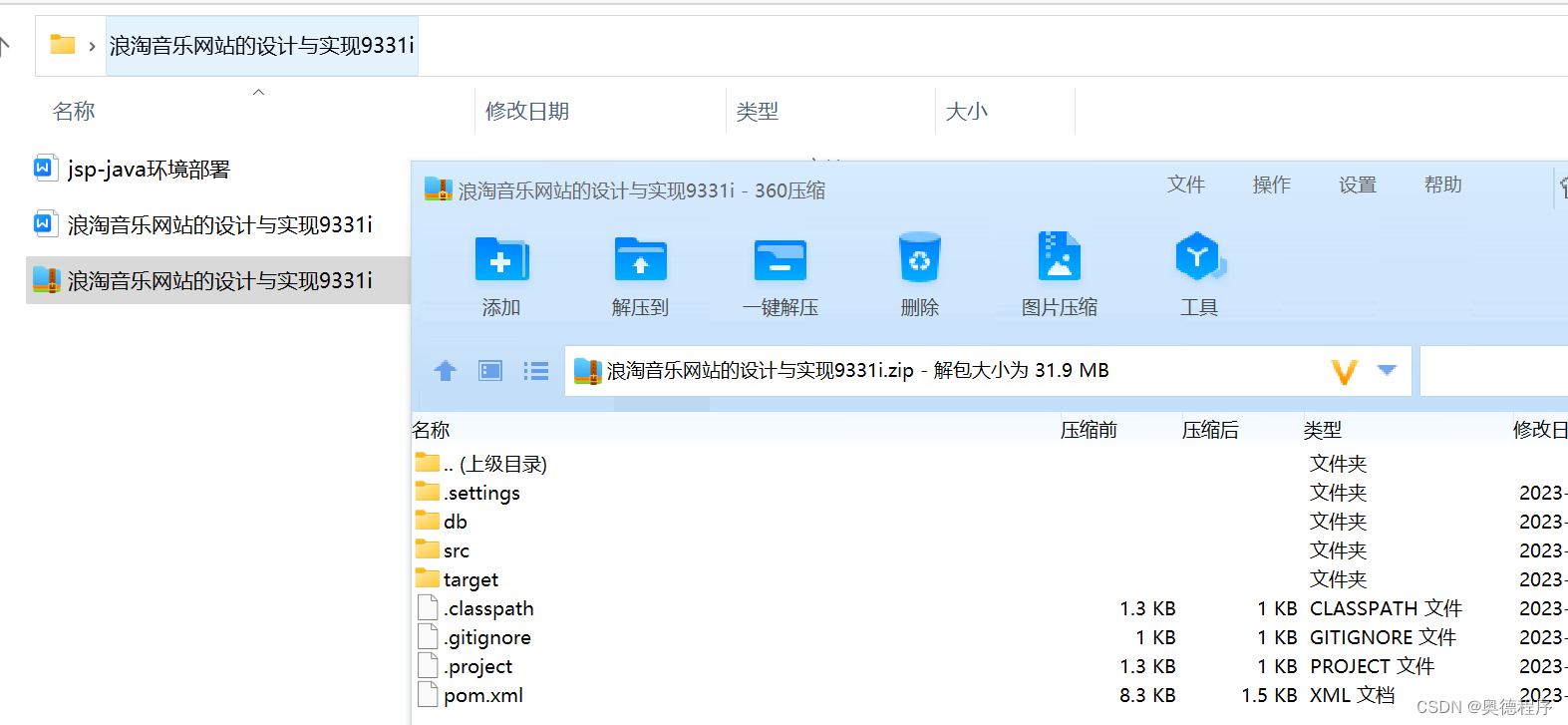Click the orange V icon in path bar
This screenshot has width=1568, height=725.
pyautogui.click(x=1345, y=372)
